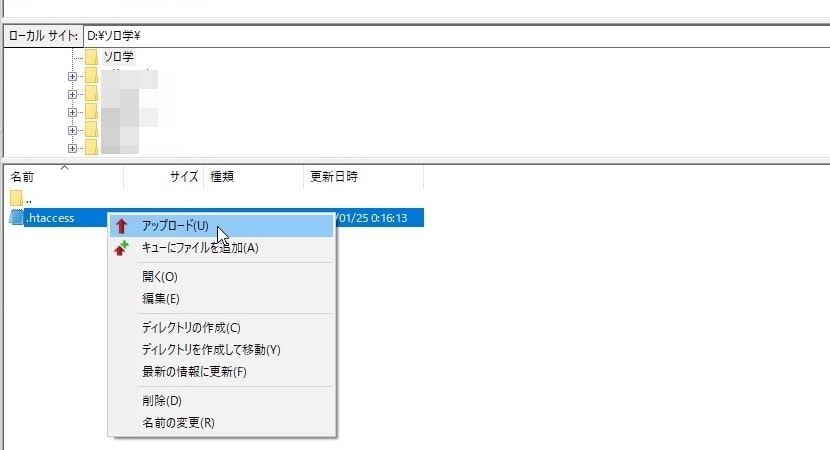This screenshot has height=450, width=830.
Task: Select 編集(E) in the context menu
Action: click(x=160, y=298)
